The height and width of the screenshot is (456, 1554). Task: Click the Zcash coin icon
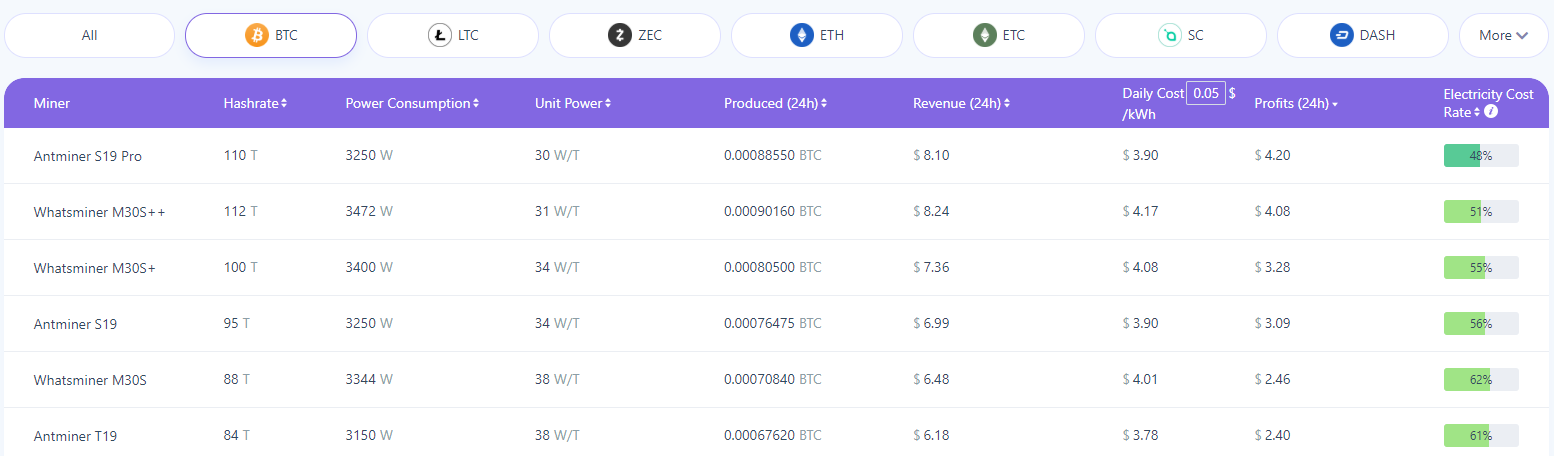point(620,36)
